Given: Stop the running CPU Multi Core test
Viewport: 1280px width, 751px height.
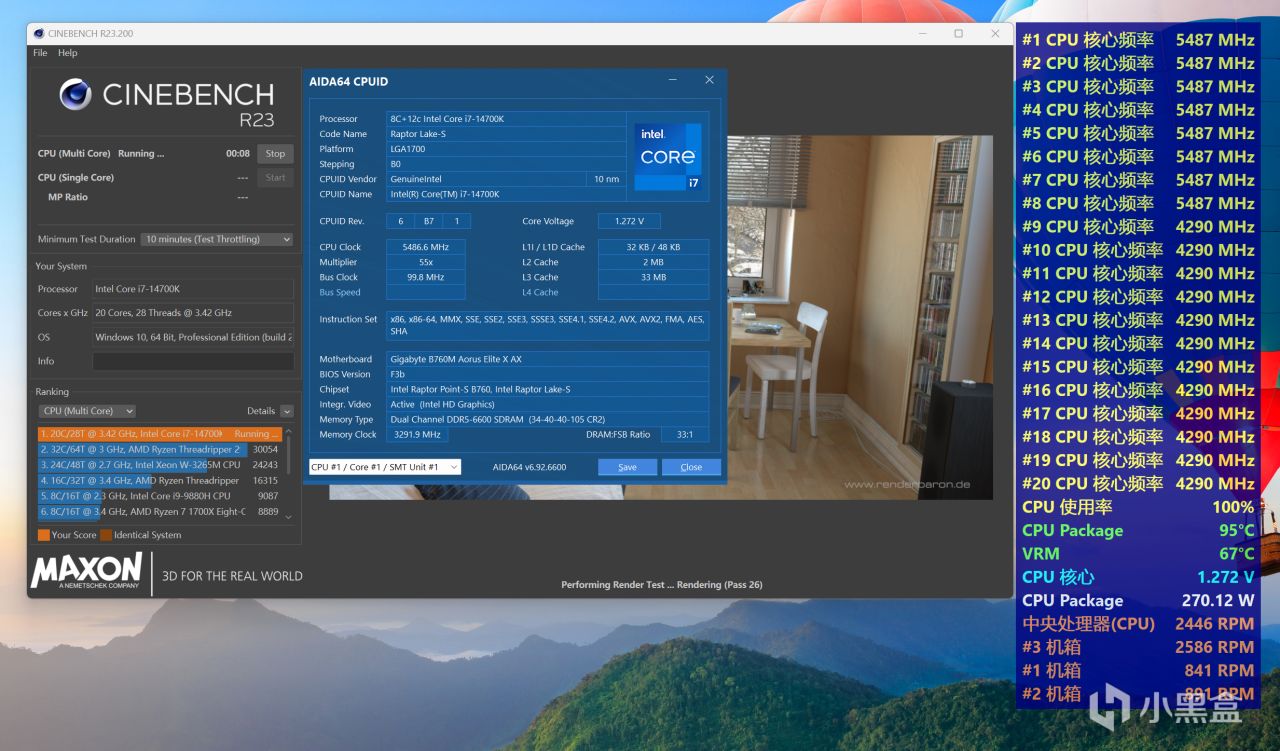Looking at the screenshot, I should [x=275, y=154].
